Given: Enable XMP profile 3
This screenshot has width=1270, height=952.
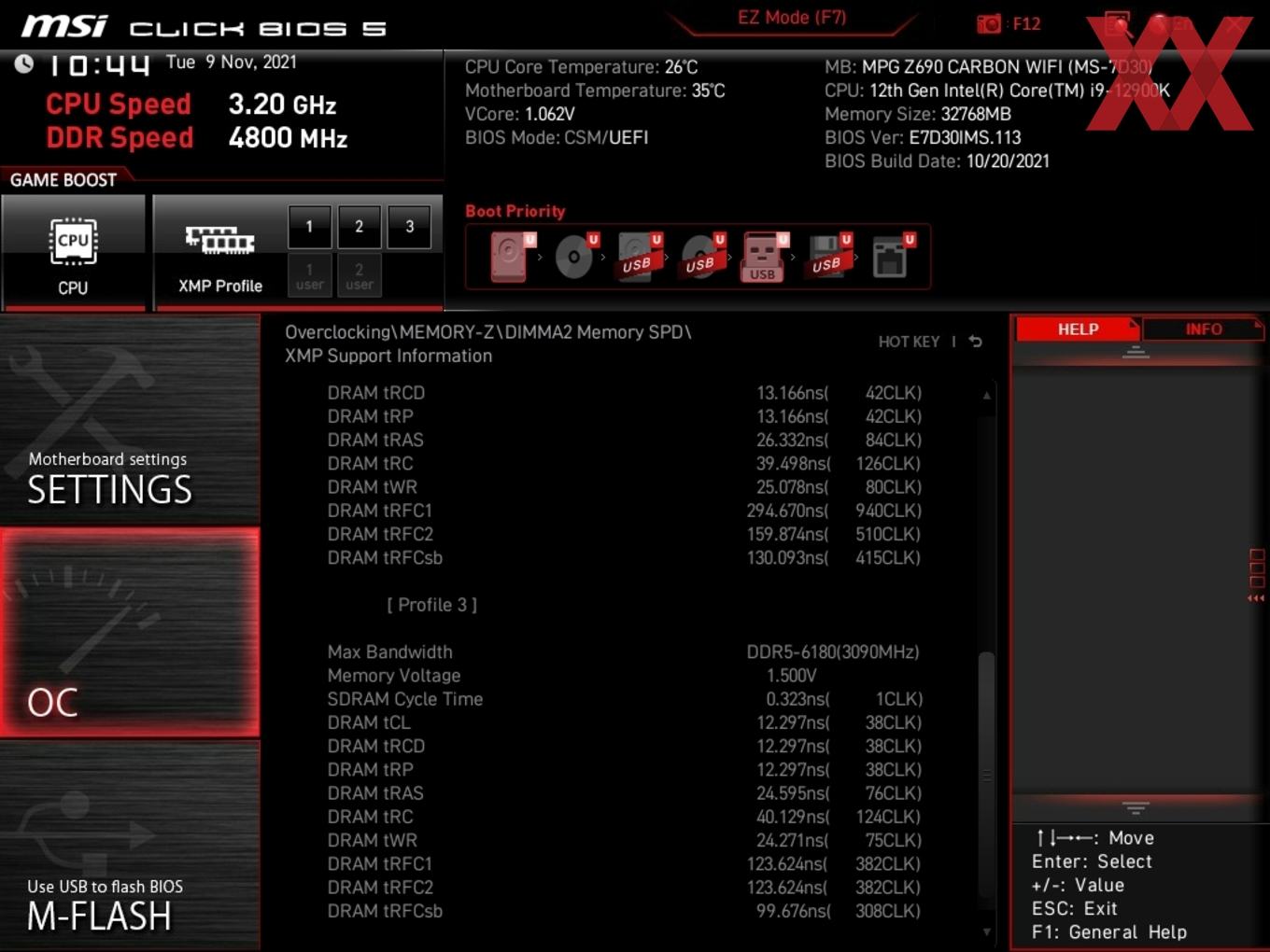Looking at the screenshot, I should [409, 227].
